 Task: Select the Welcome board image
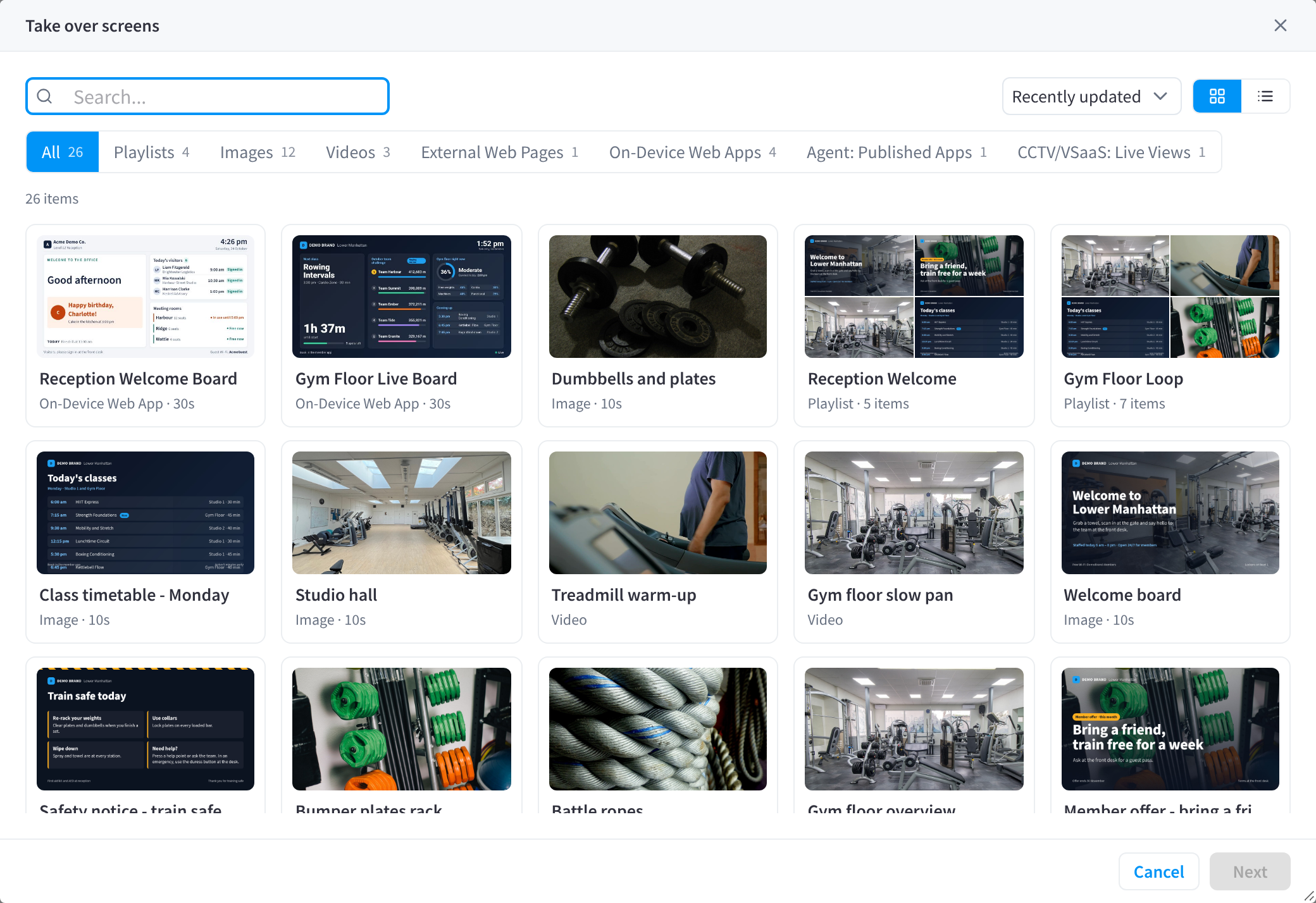(1170, 513)
